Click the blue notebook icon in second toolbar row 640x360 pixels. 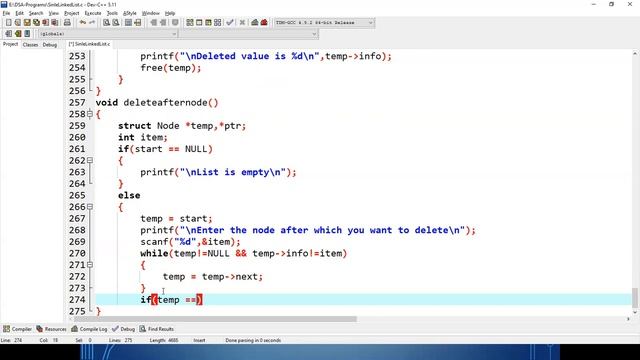click(27, 33)
